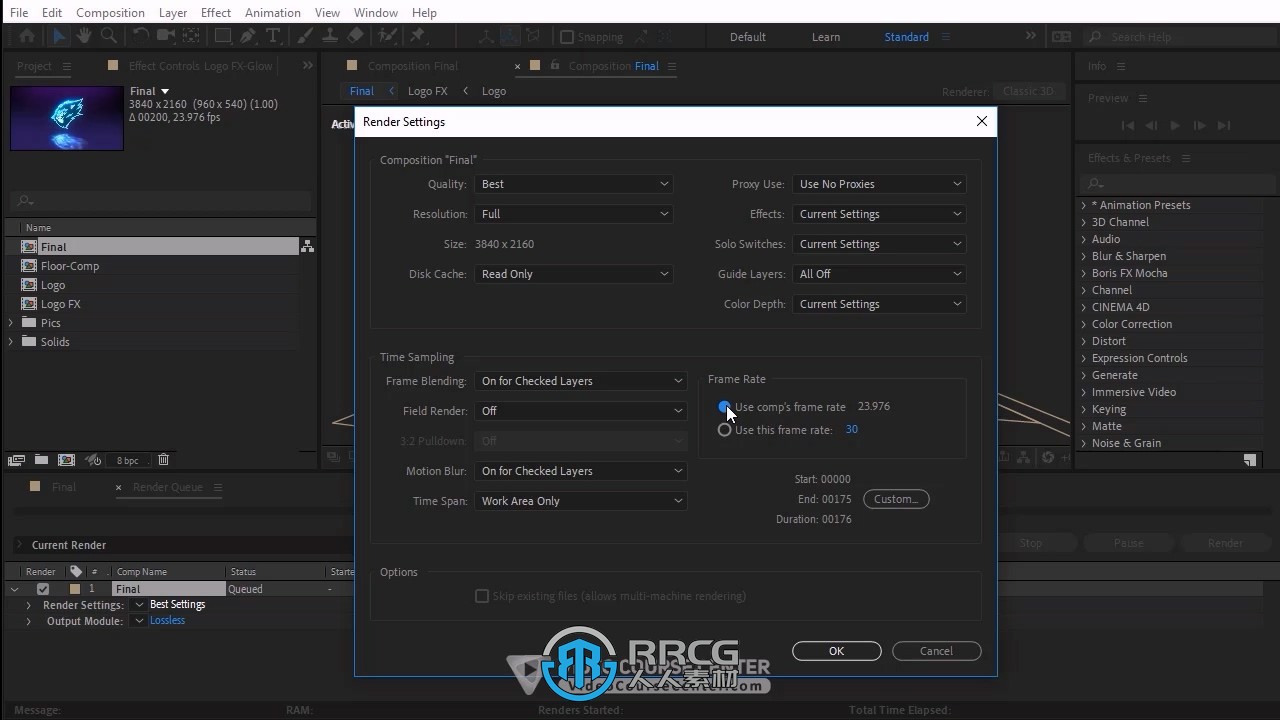The image size is (1280, 720).
Task: Open the Color Depth dropdown
Action: point(880,304)
